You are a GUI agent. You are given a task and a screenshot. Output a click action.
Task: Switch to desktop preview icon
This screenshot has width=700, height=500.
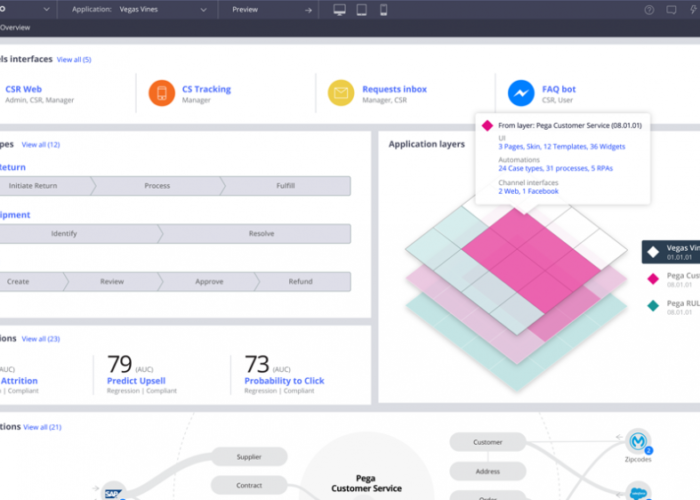coord(339,10)
